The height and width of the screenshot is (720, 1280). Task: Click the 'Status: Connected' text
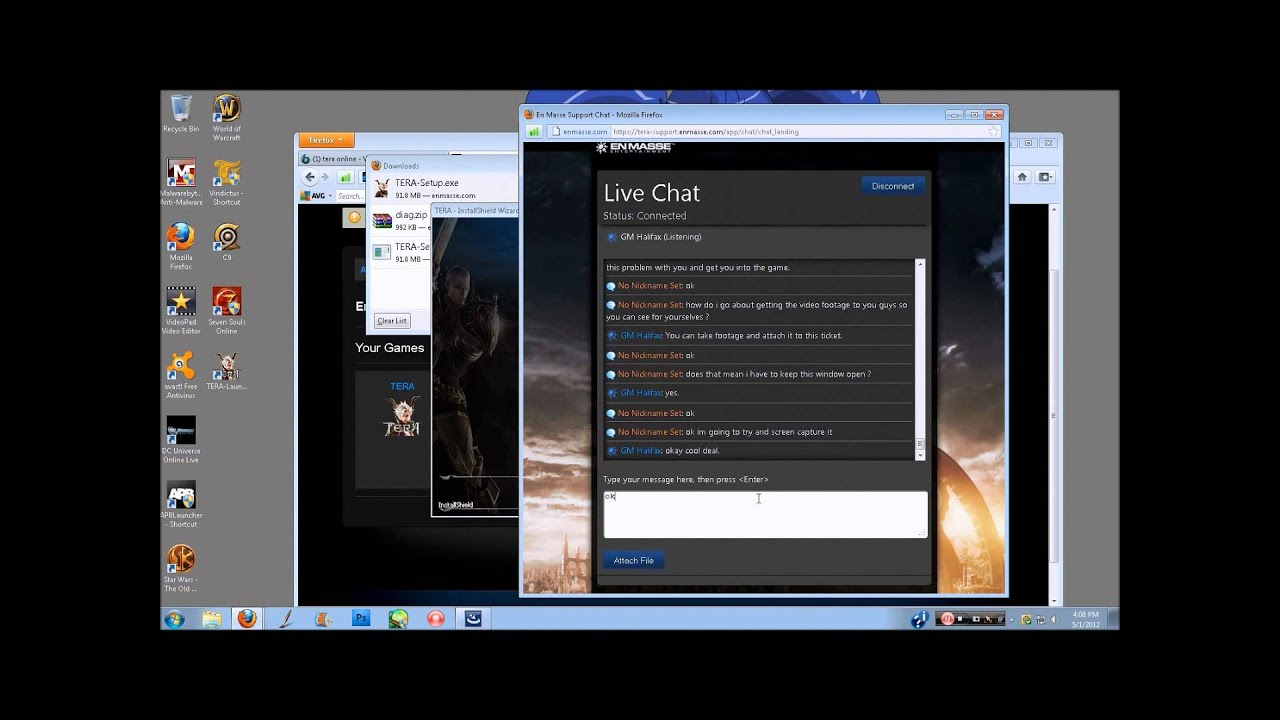tap(645, 216)
